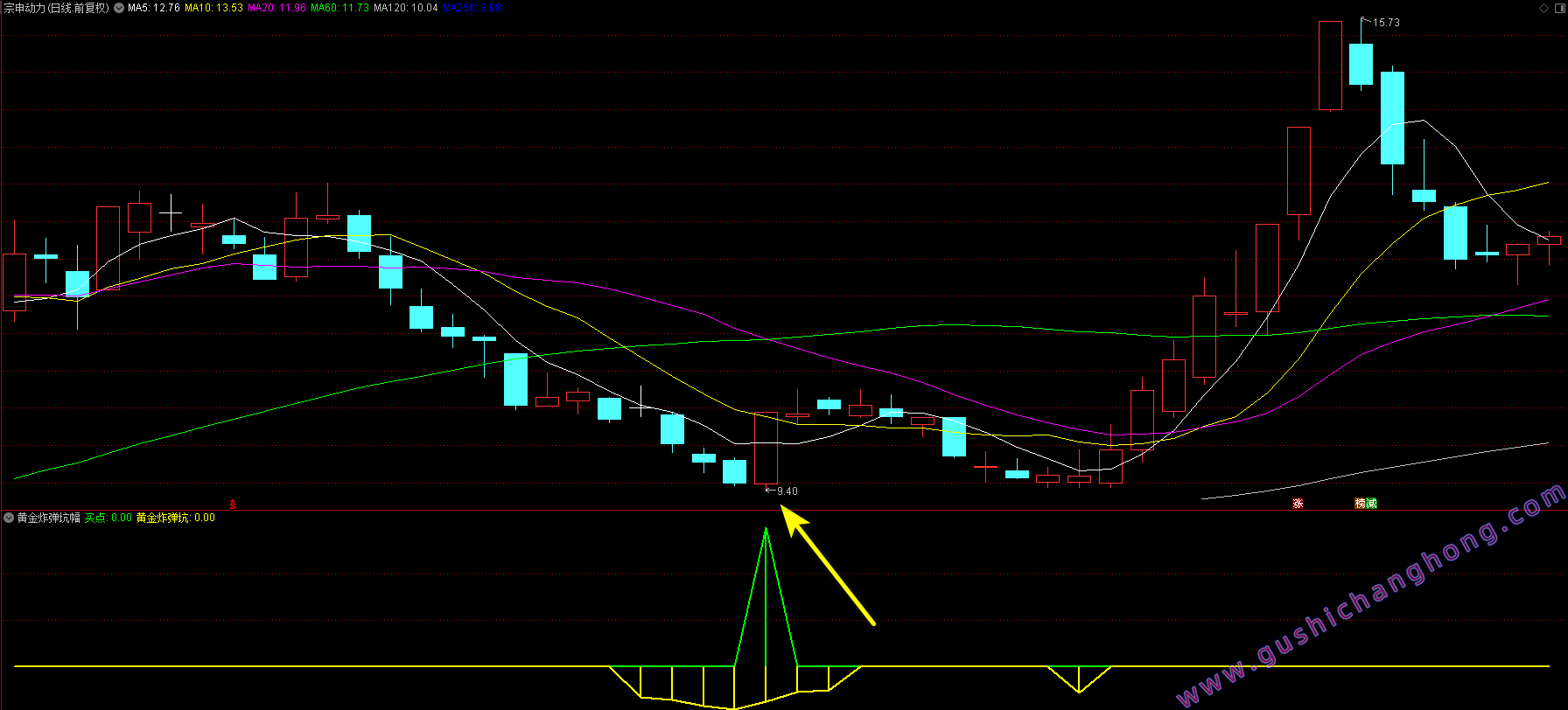The image size is (1568, 710).
Task: Click the yellow 黄金炸弹坑: 0.00 value
Action: point(175,518)
